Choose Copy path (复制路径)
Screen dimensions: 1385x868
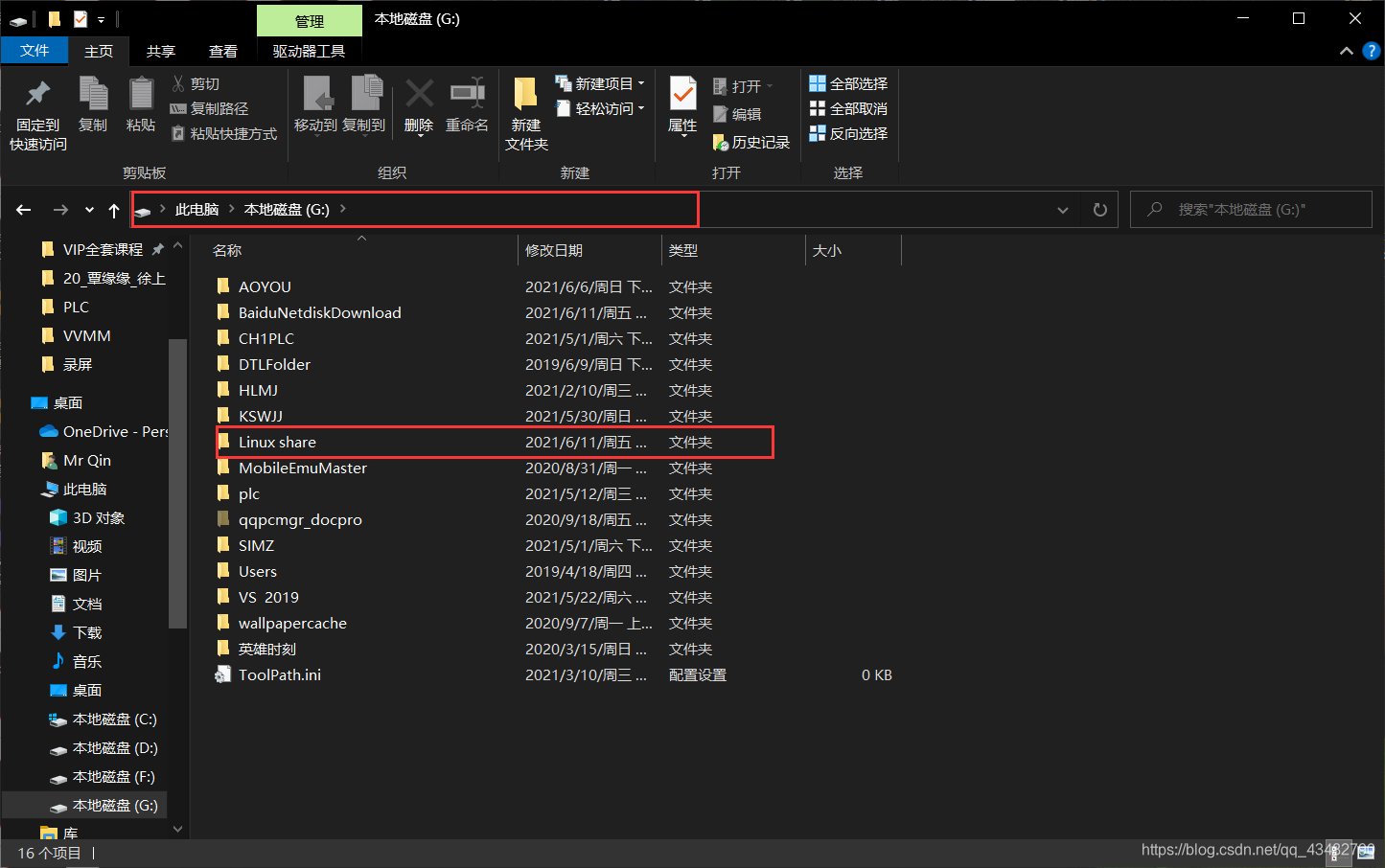click(x=209, y=109)
